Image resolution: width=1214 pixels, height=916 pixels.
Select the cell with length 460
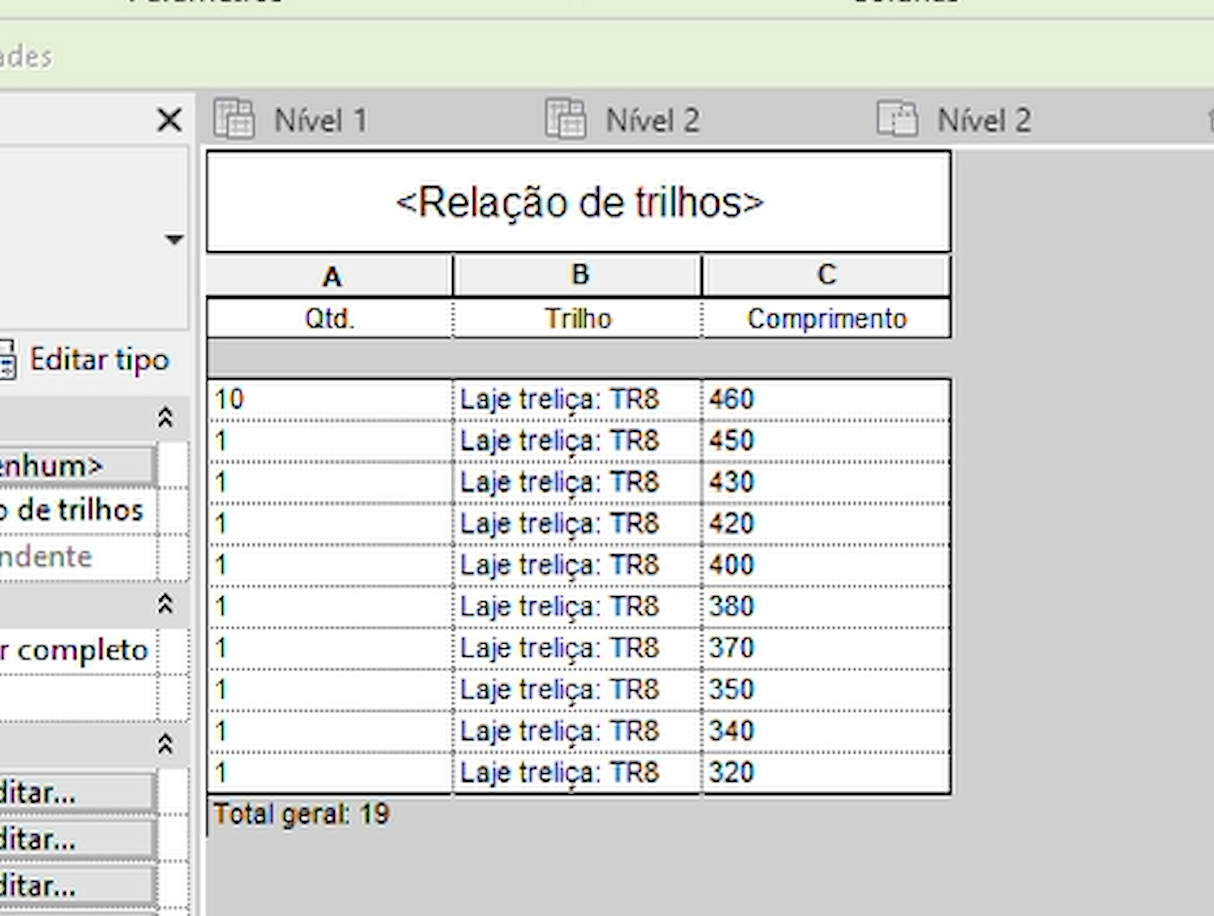pos(826,400)
